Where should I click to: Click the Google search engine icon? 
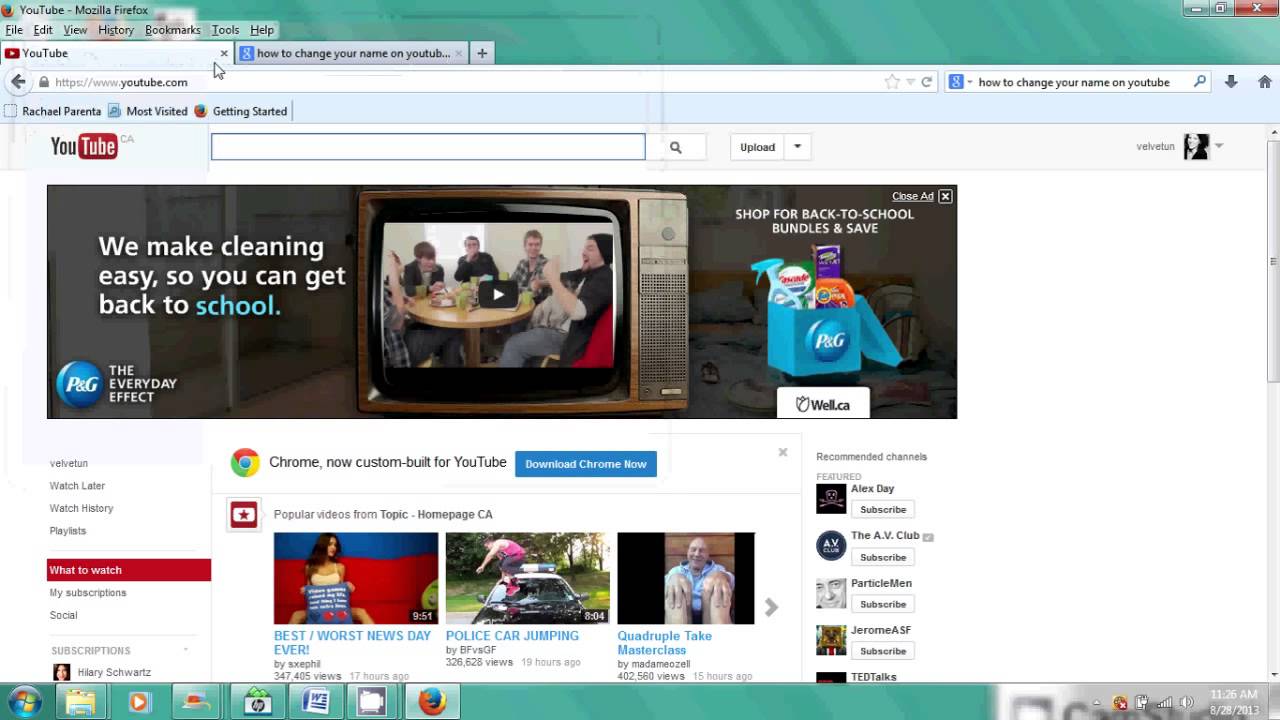tap(956, 82)
